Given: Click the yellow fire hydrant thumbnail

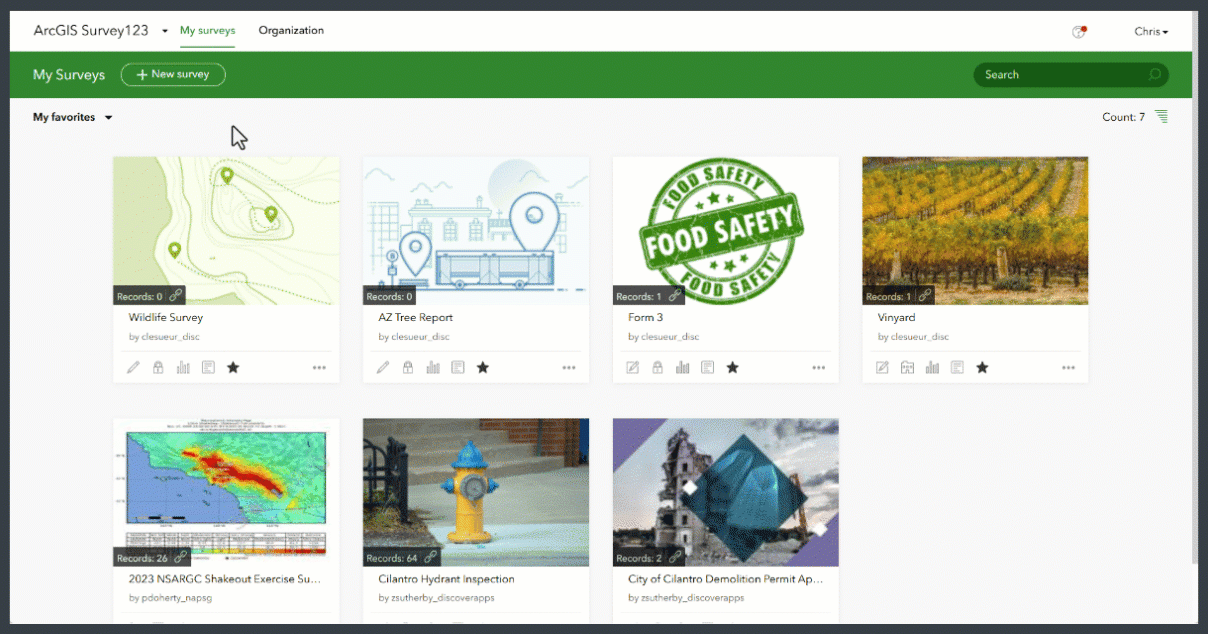Looking at the screenshot, I should [476, 493].
